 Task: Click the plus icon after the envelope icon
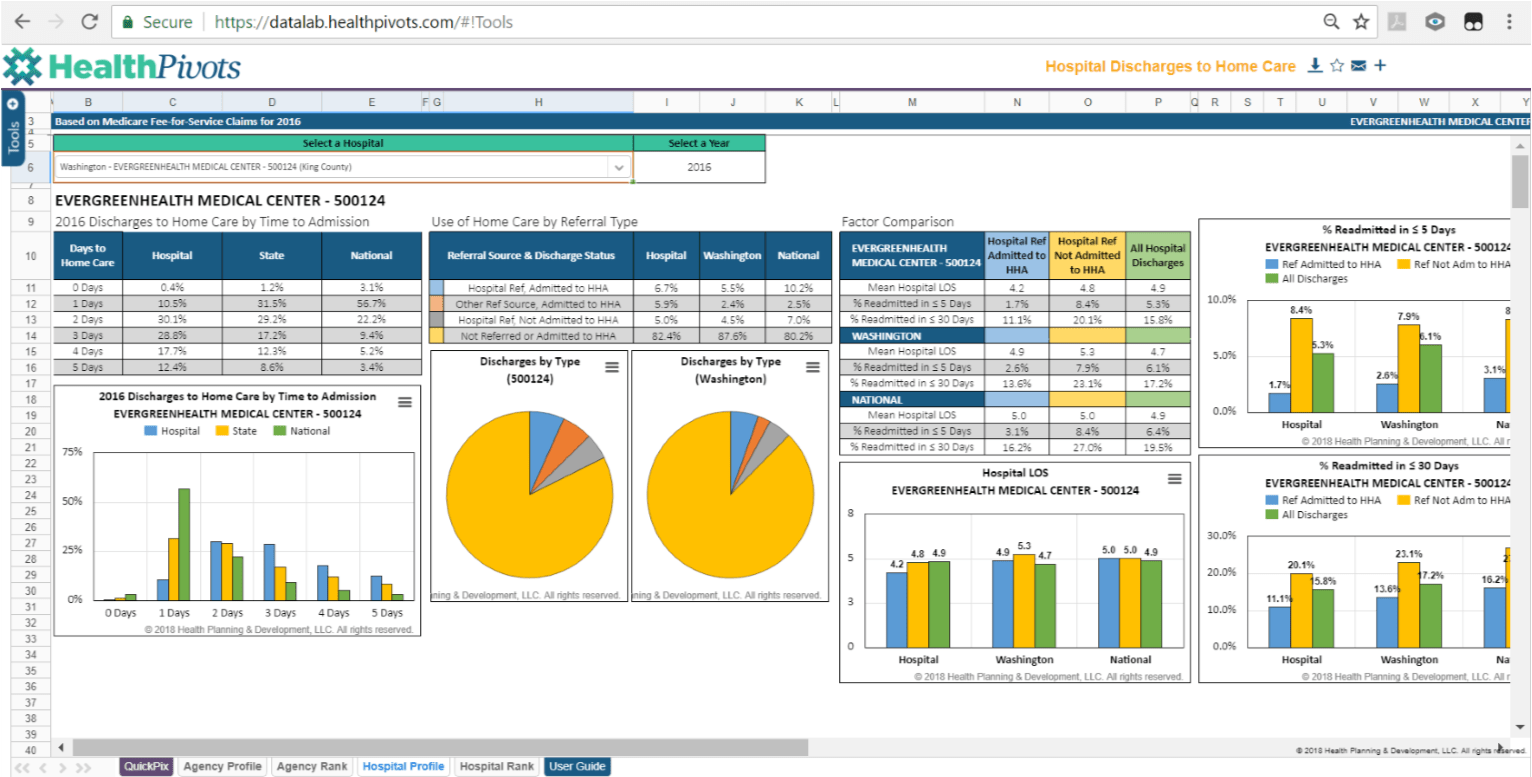click(x=1380, y=66)
